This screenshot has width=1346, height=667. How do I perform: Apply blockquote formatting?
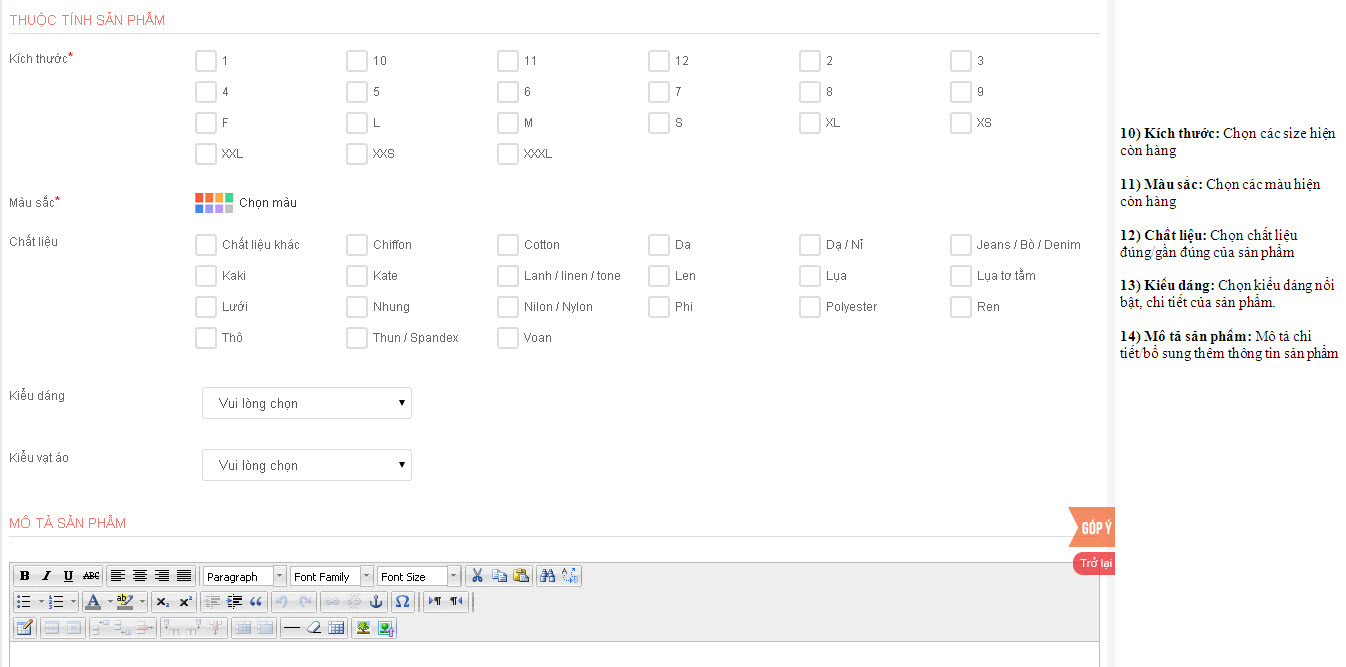pyautogui.click(x=256, y=602)
